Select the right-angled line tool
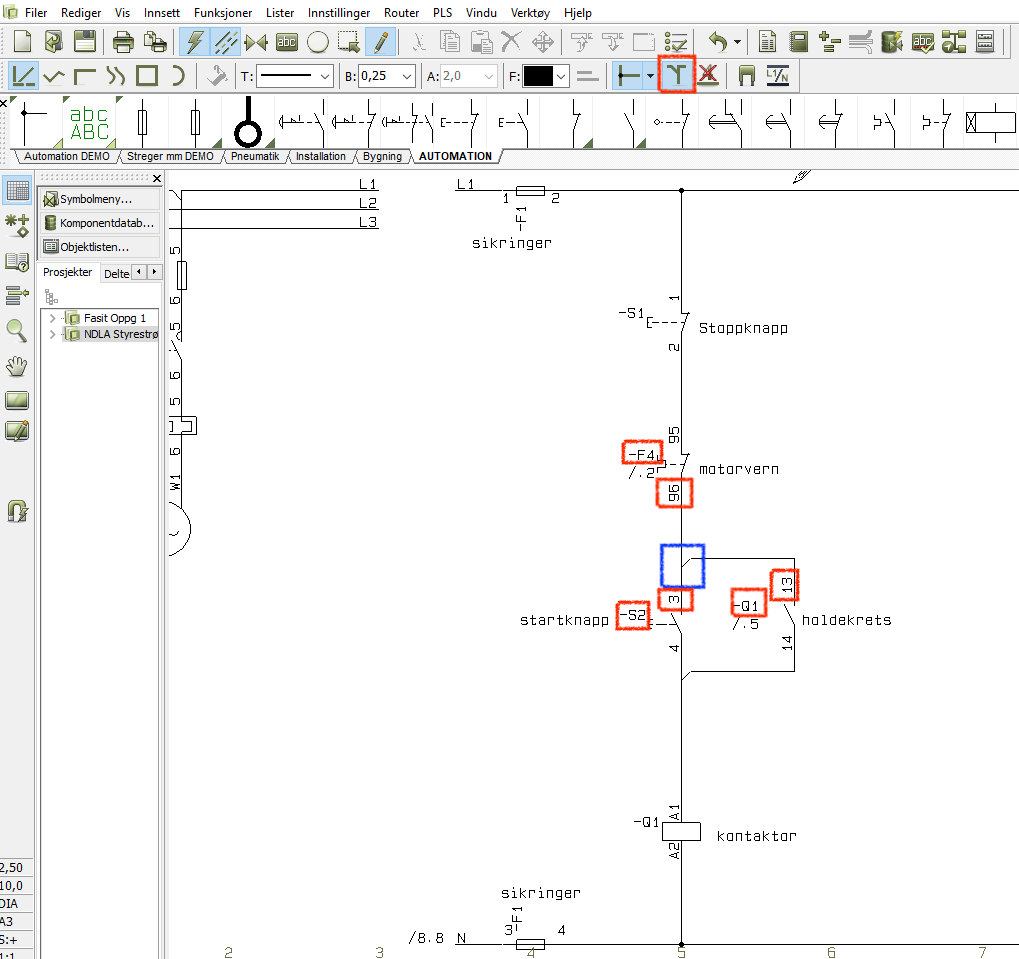Image resolution: width=1019 pixels, height=959 pixels. click(84, 77)
